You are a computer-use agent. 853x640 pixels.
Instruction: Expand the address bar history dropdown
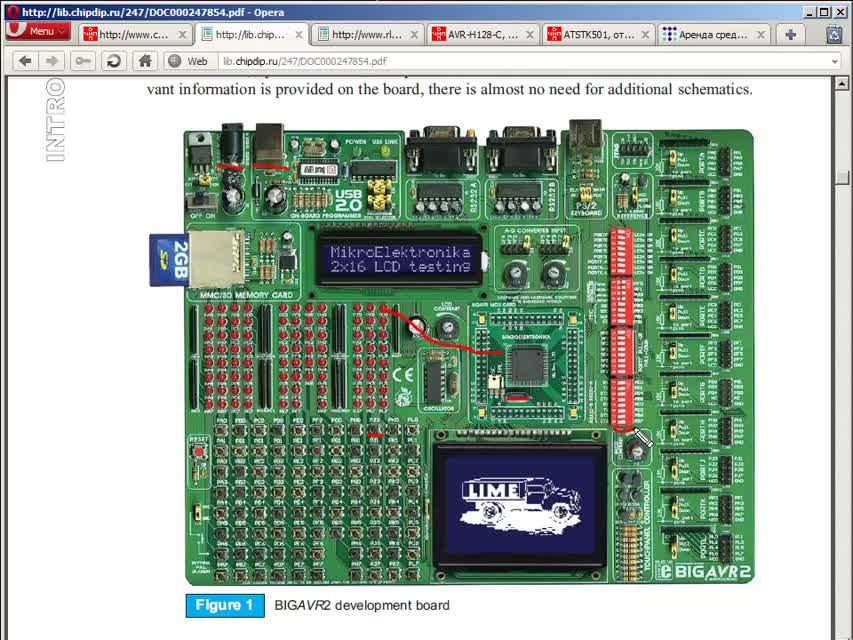(x=835, y=61)
